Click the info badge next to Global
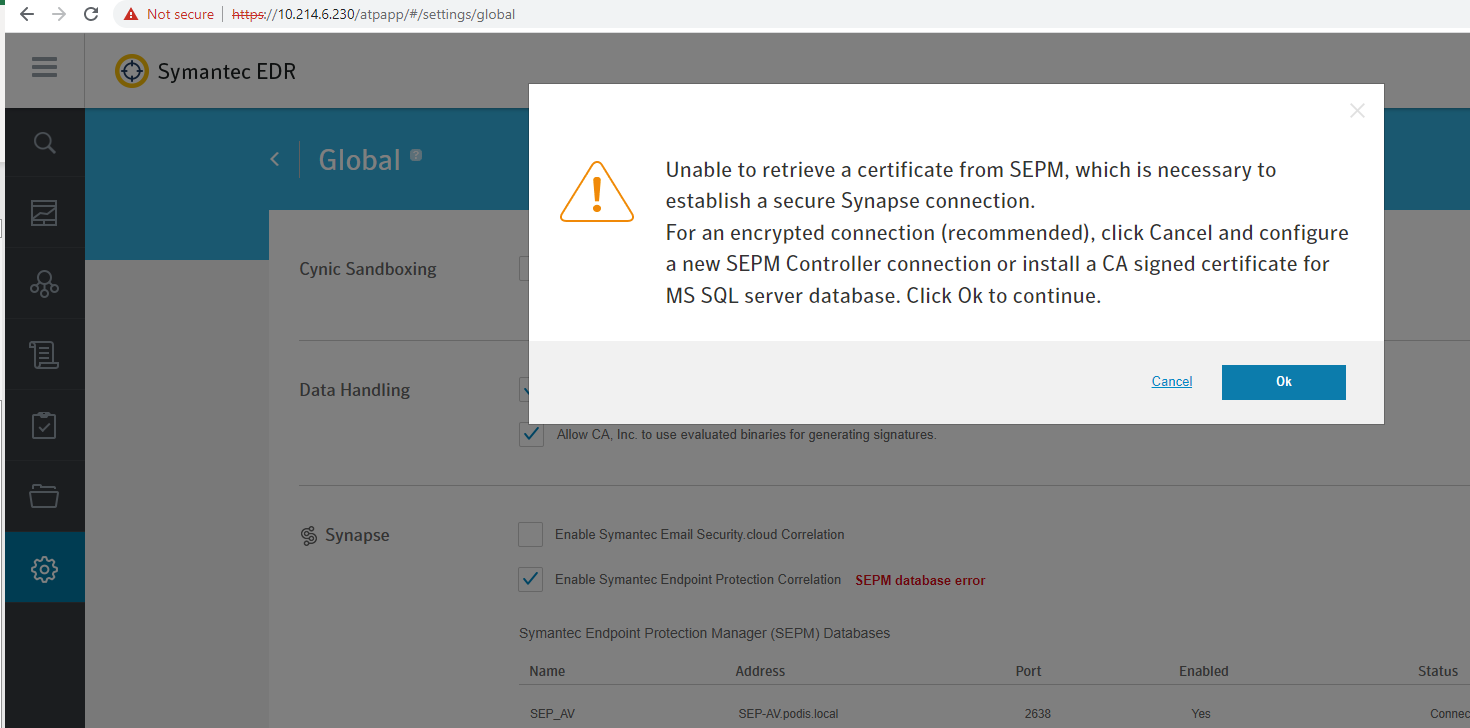This screenshot has width=1470, height=728. (x=416, y=155)
